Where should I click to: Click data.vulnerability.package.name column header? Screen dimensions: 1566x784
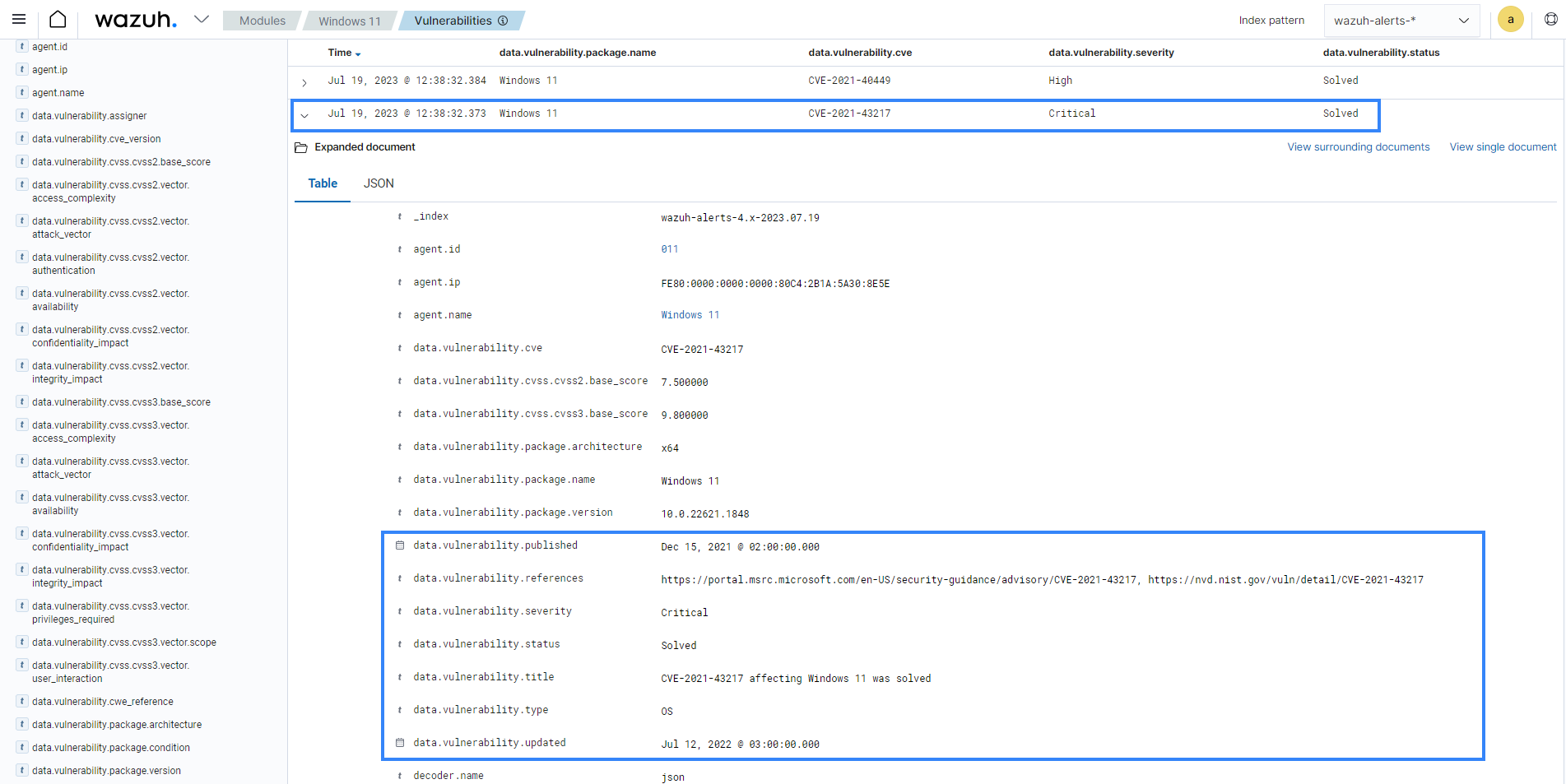click(578, 53)
